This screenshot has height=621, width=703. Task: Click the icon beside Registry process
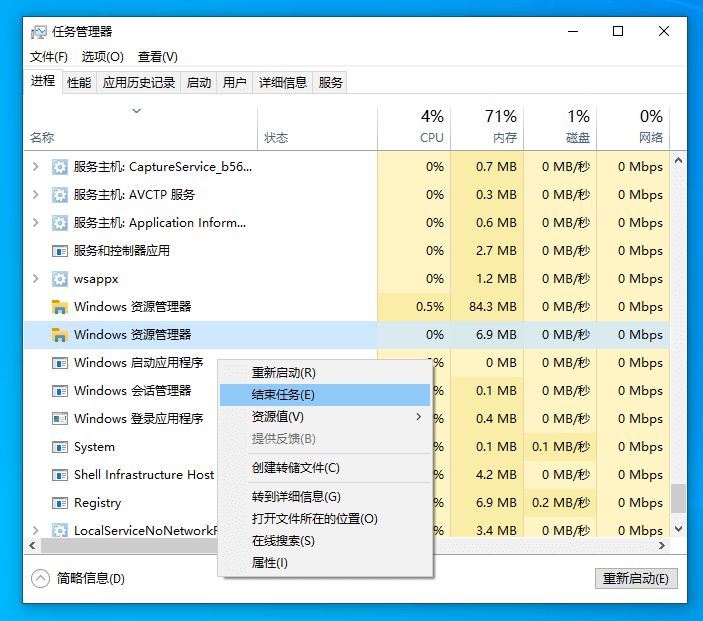[59, 503]
